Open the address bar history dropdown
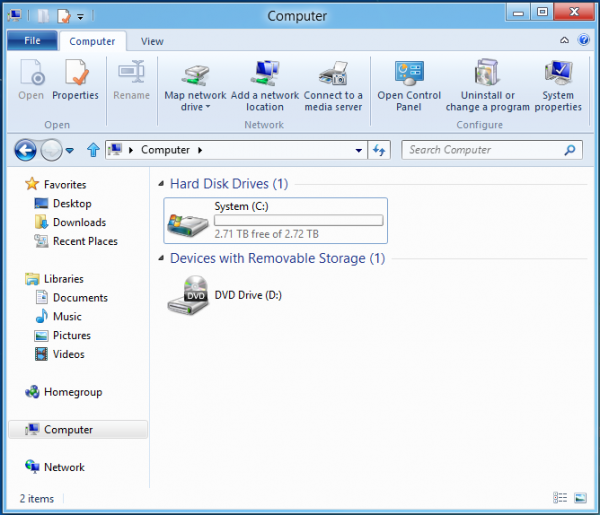600x515 pixels. coord(359,150)
